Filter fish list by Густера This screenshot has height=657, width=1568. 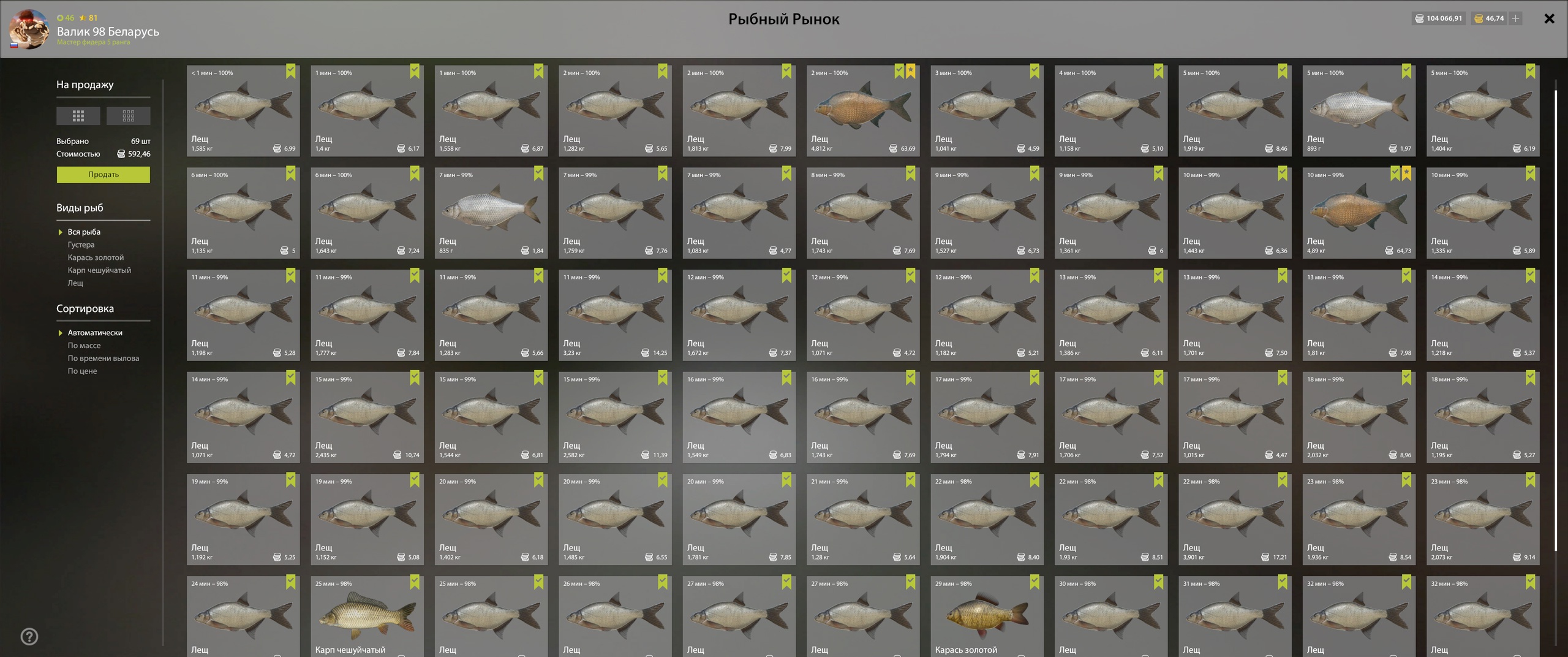[81, 245]
